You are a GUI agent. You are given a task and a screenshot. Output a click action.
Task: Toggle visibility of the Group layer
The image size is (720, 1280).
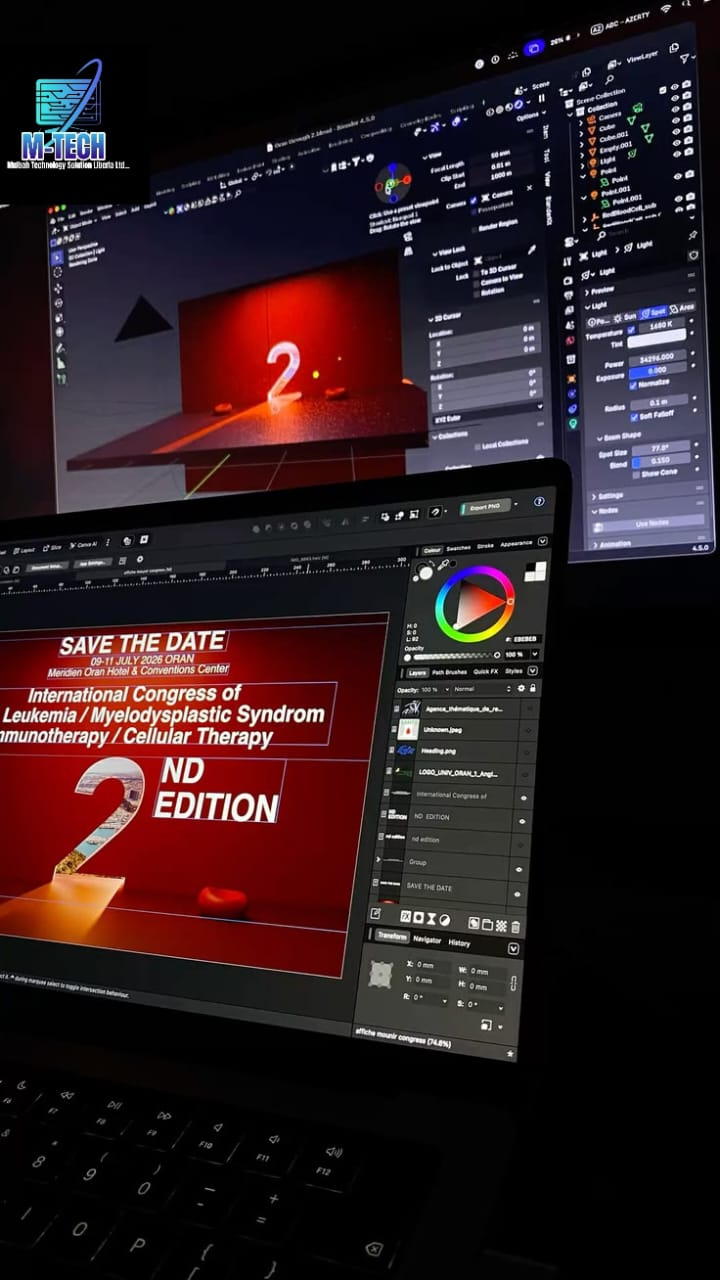(x=519, y=869)
